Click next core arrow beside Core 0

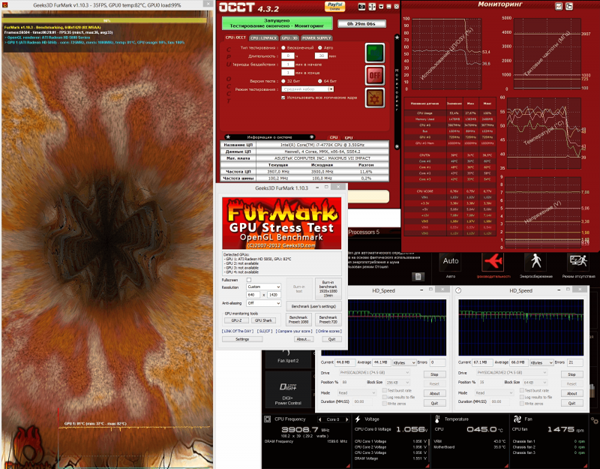347,420
